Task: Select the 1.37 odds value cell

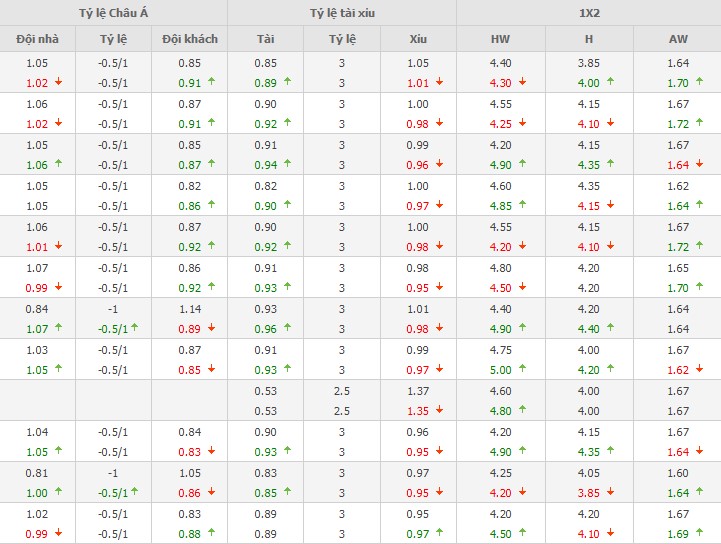Action: click(417, 391)
